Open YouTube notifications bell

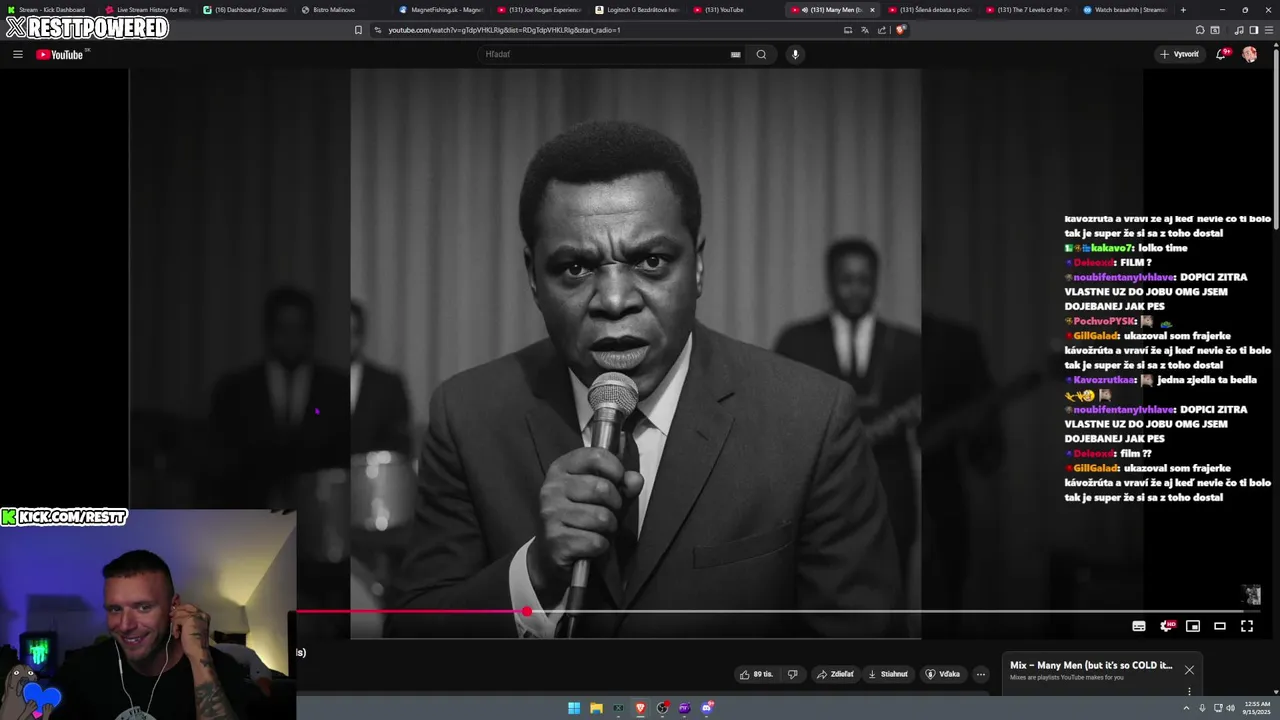[x=1221, y=54]
